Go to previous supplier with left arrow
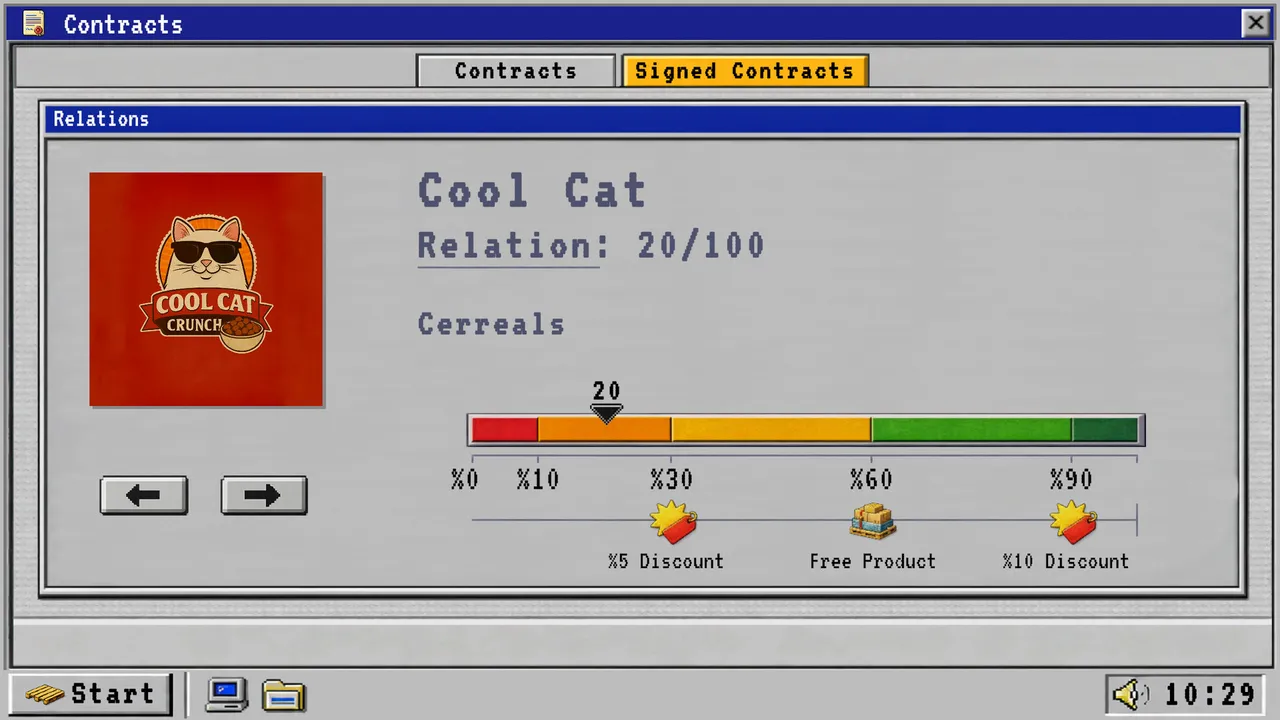The height and width of the screenshot is (720, 1280). pos(144,496)
